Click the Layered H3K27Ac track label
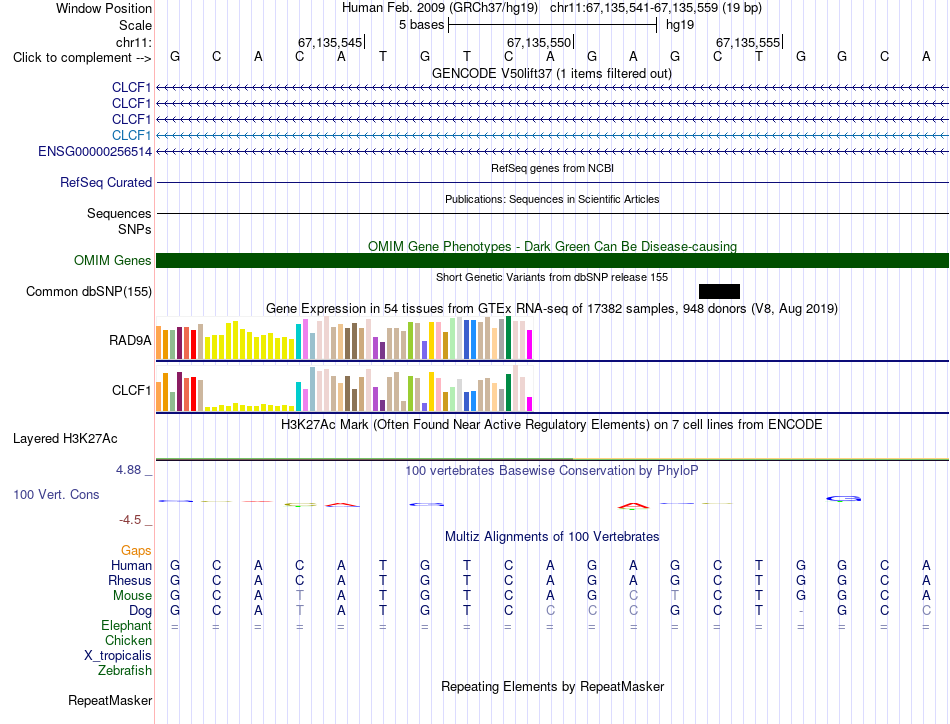950x724 pixels. coord(65,439)
